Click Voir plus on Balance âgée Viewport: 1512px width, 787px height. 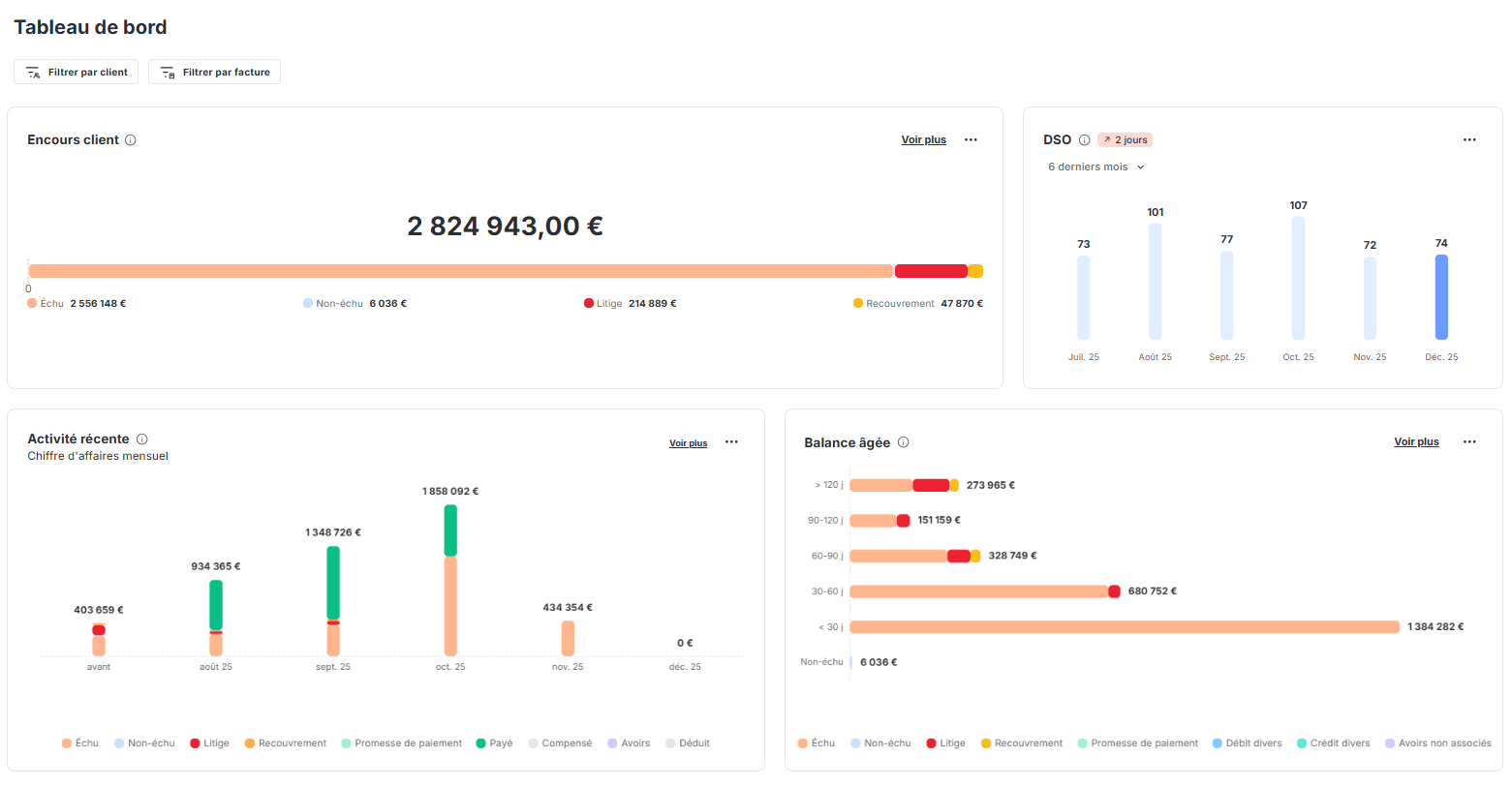pos(1416,440)
